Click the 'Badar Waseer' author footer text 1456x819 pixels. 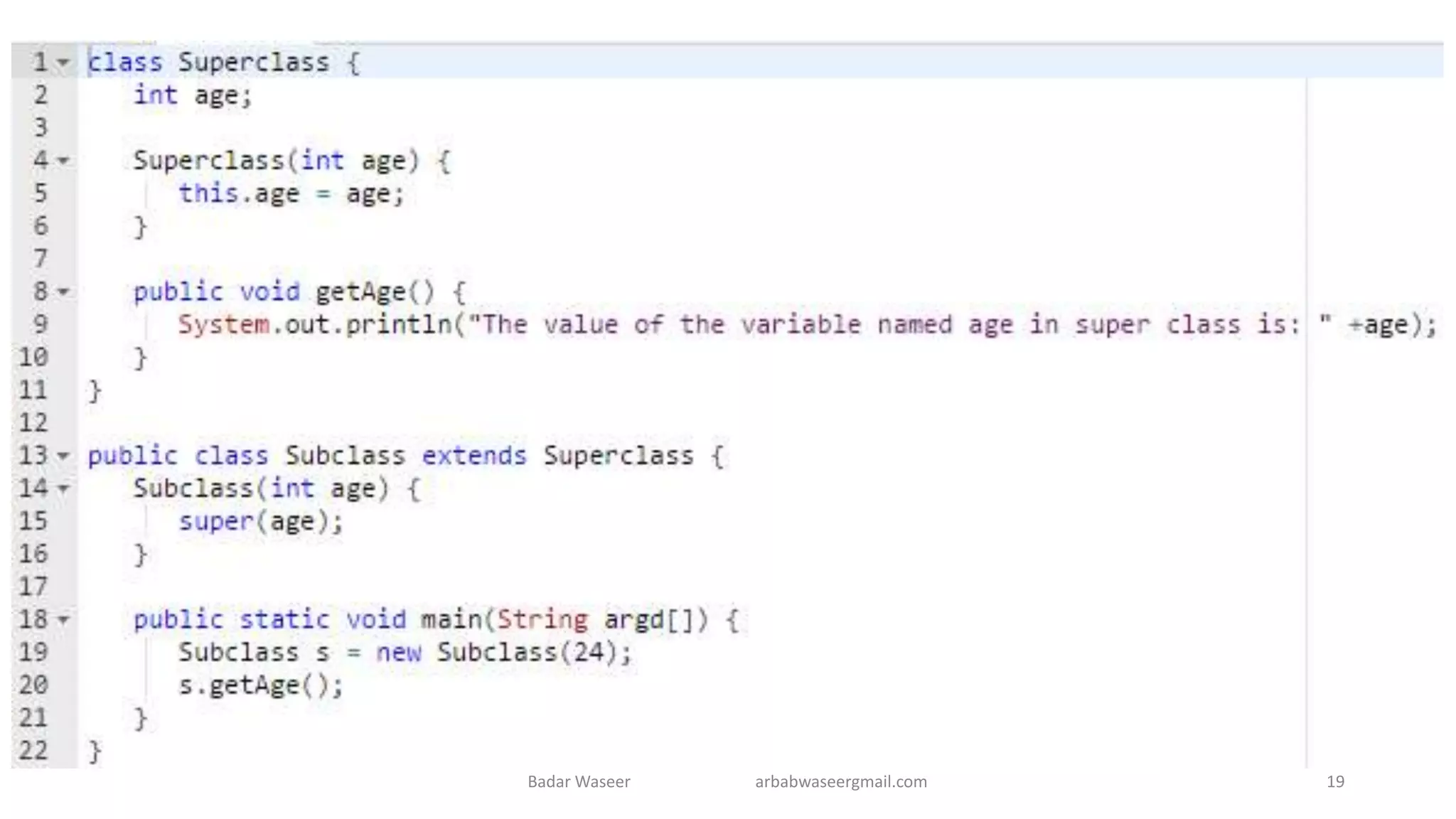pyautogui.click(x=579, y=782)
